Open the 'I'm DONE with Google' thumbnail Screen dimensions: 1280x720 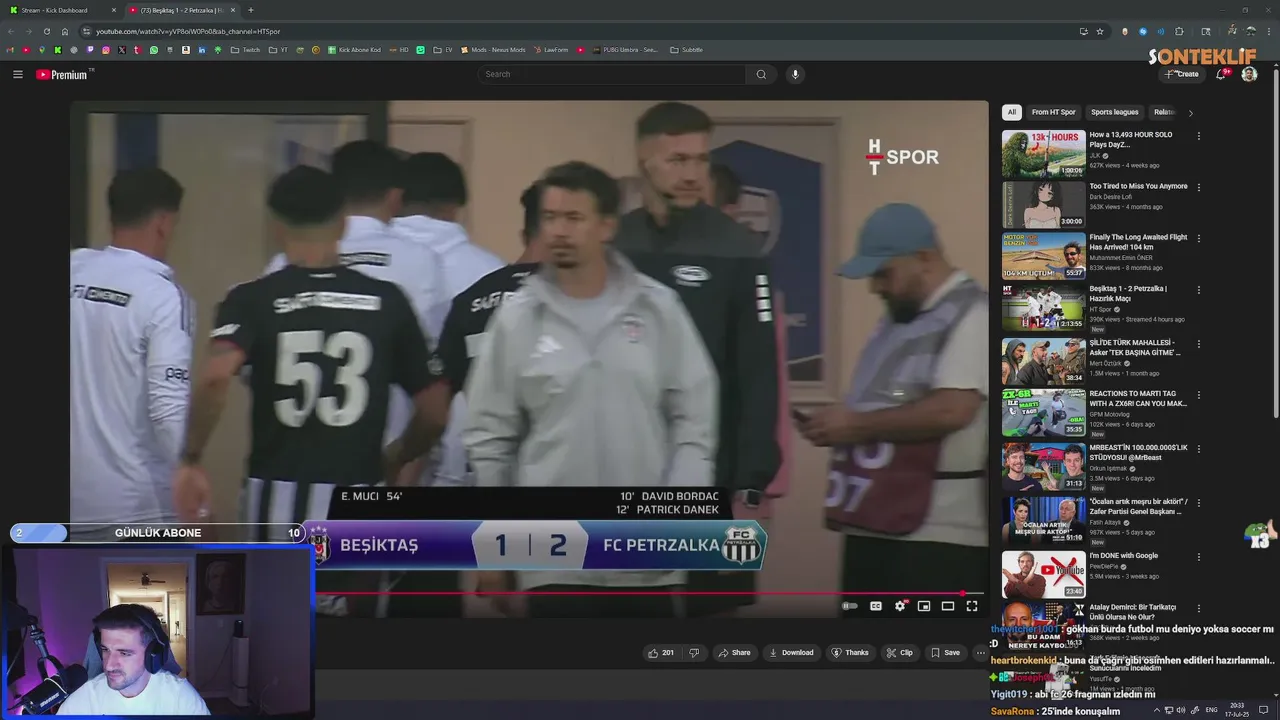coord(1044,575)
